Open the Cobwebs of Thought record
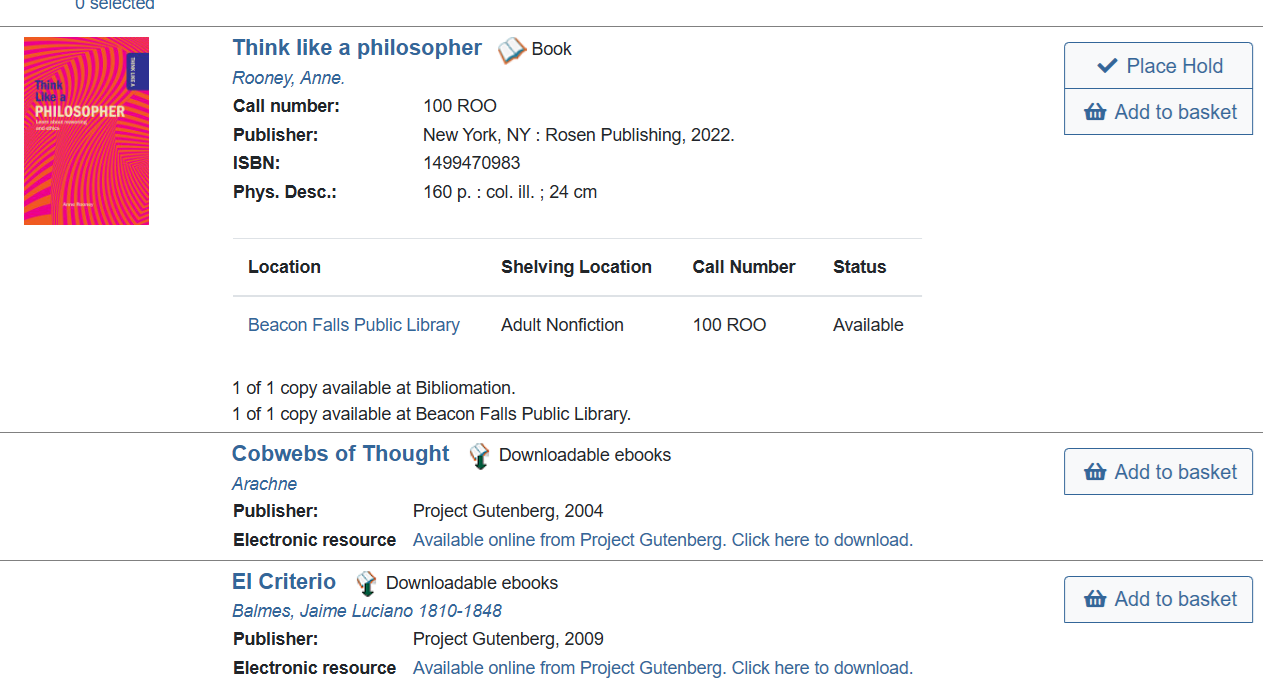This screenshot has height=682, width=1263. pyautogui.click(x=340, y=454)
